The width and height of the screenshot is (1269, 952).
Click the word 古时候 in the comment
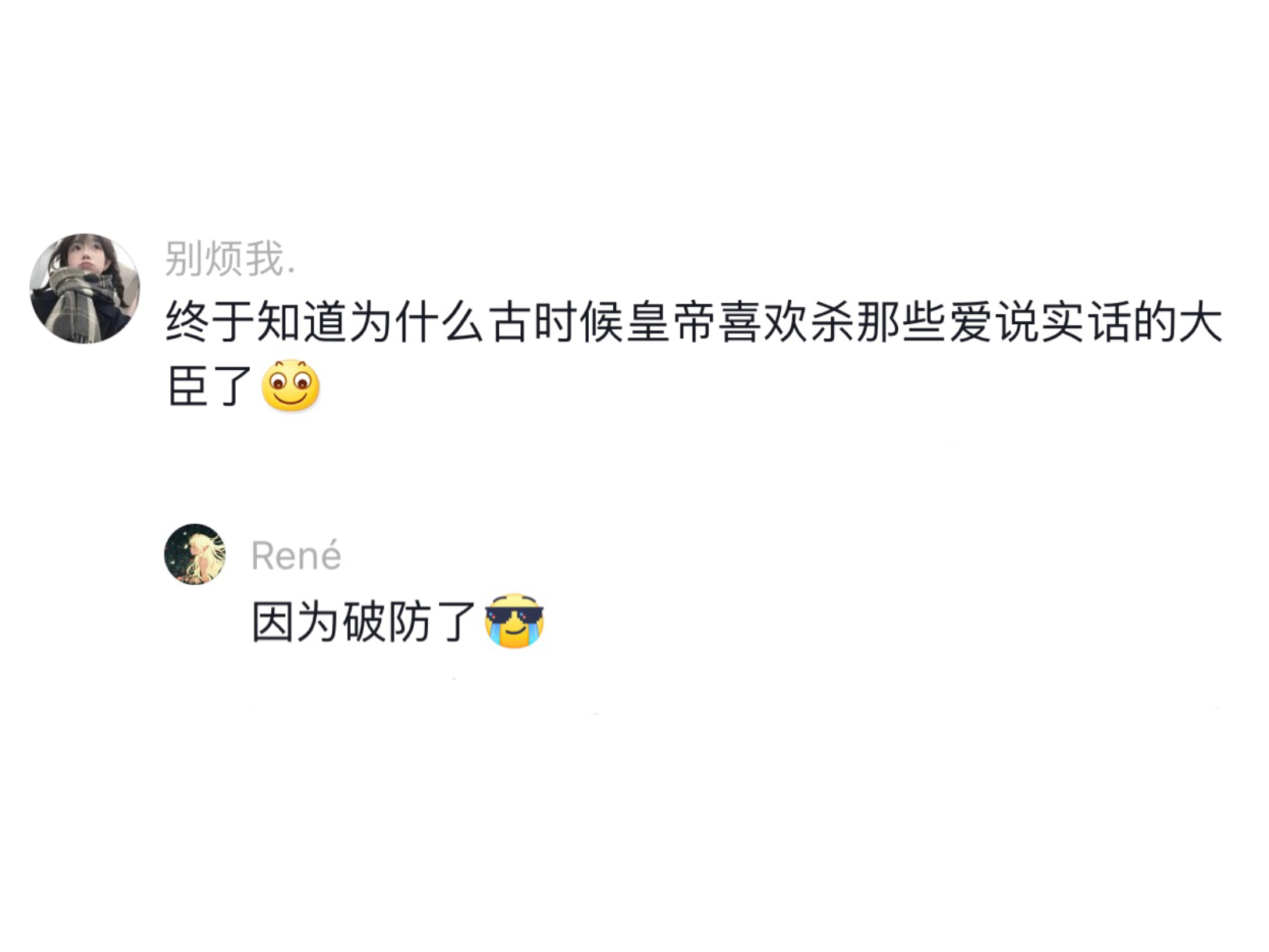(x=556, y=323)
